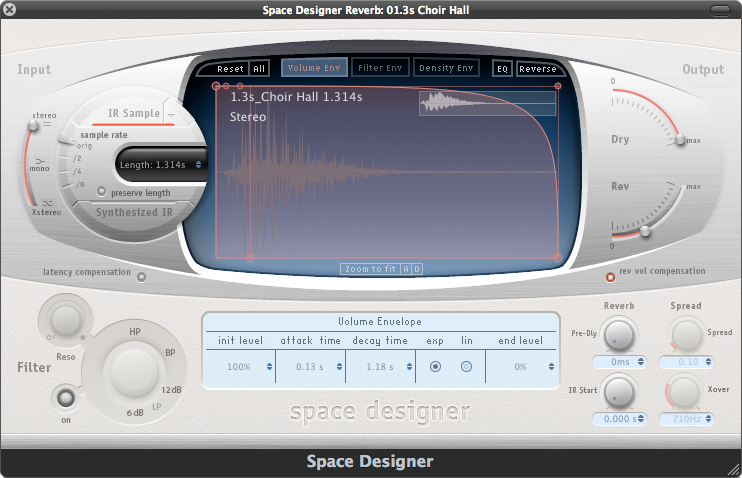Screen dimensions: 742x478
Task: Click the Pre-Dly reverb knob
Action: coord(619,334)
